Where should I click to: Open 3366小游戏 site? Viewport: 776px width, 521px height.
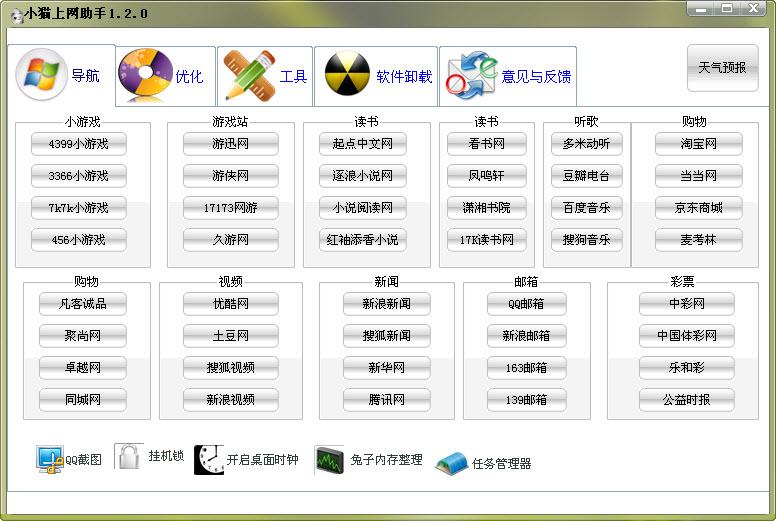click(79, 176)
